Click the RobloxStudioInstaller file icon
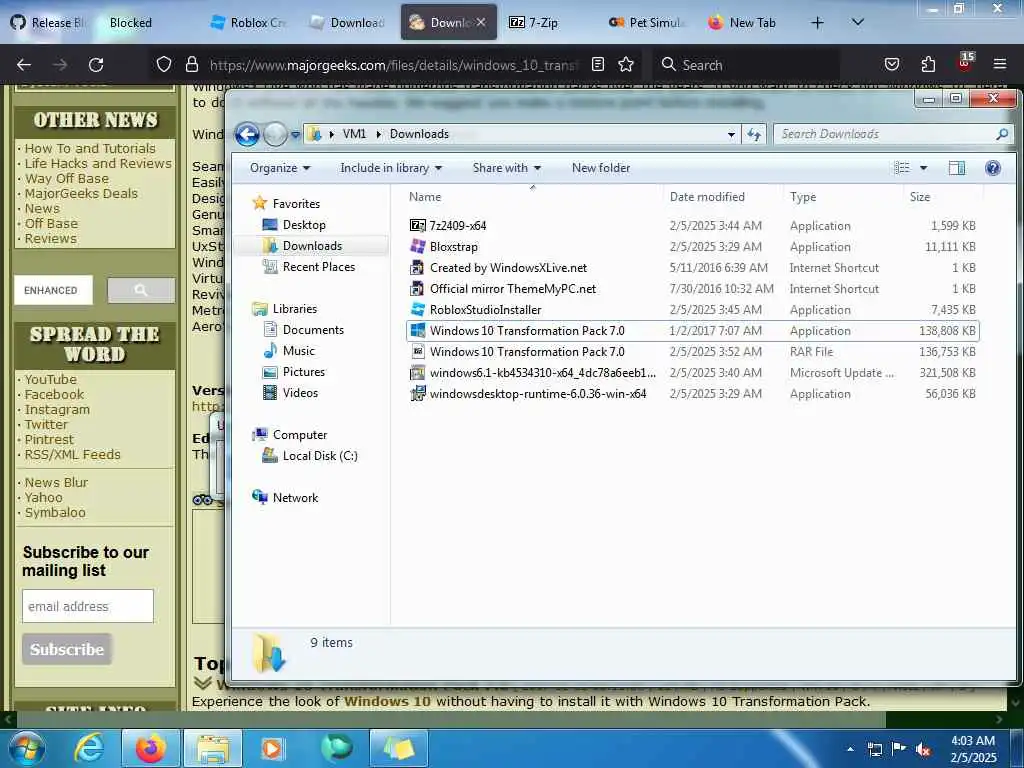The height and width of the screenshot is (768, 1024). (x=417, y=310)
